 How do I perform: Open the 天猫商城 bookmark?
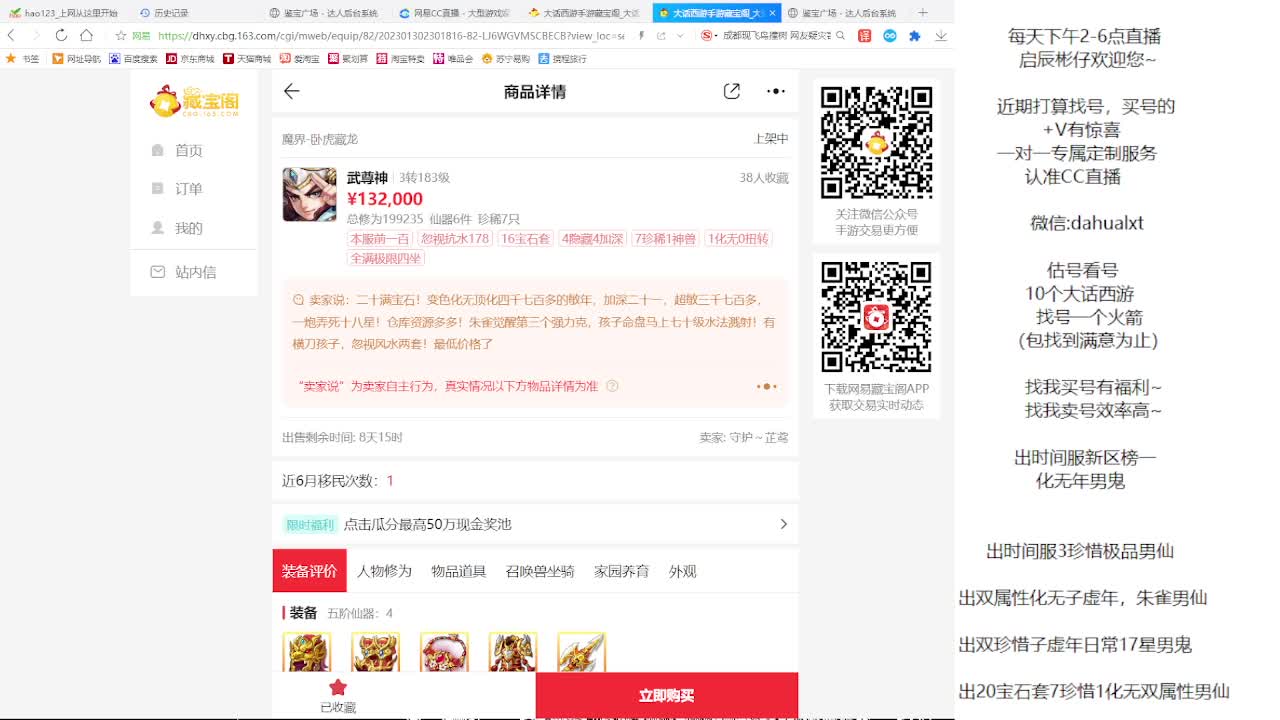click(x=247, y=59)
